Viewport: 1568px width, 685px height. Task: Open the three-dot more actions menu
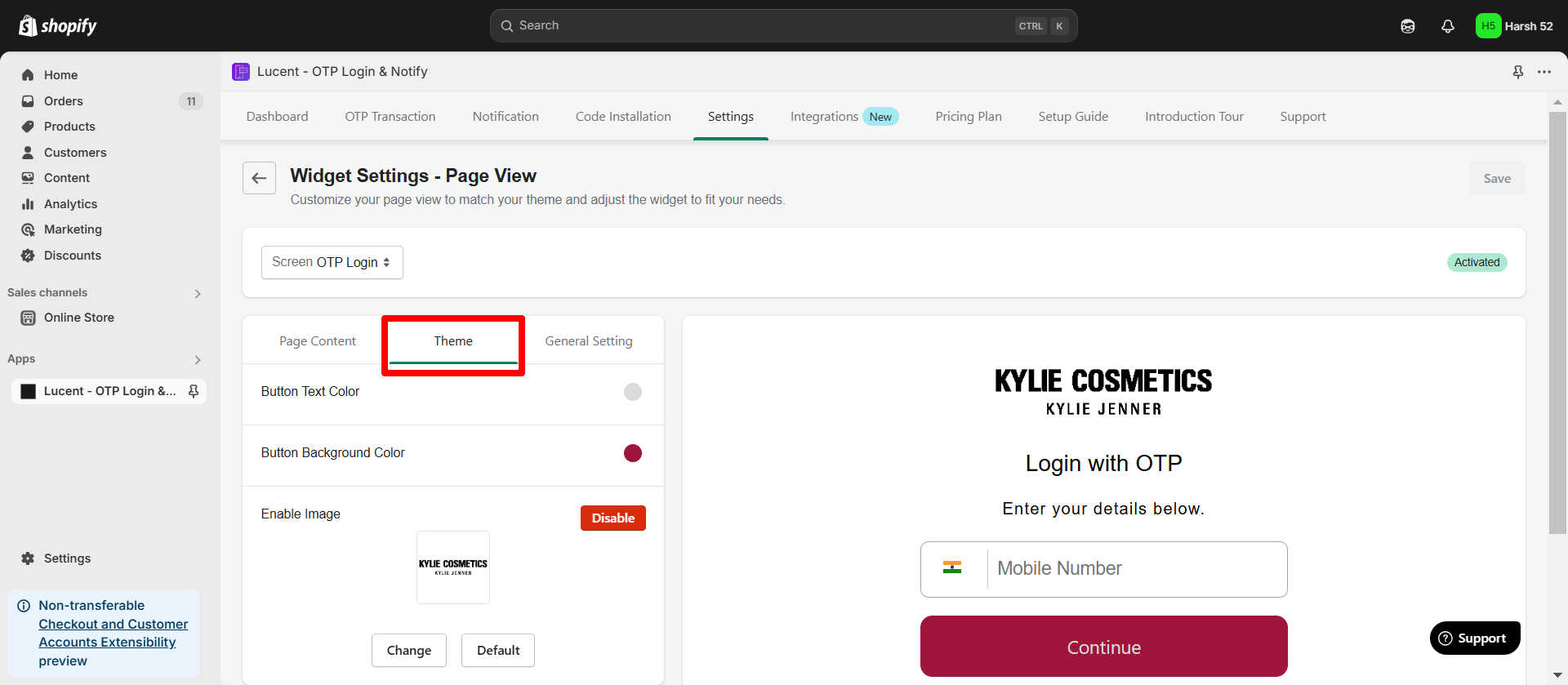pyautogui.click(x=1544, y=72)
